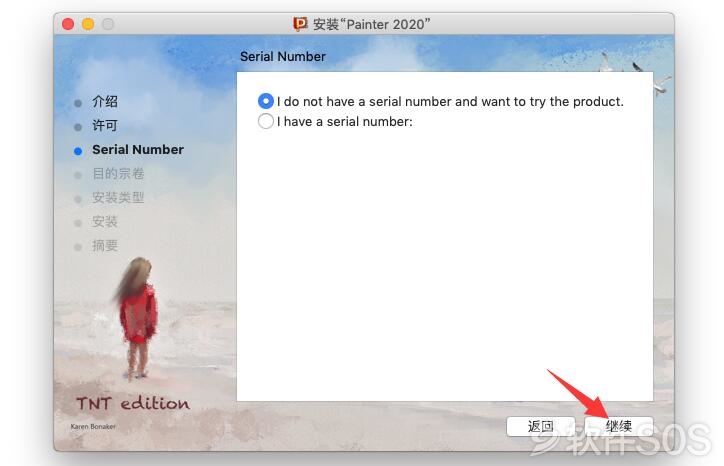Select the 安装类型 step in sidebar
The height and width of the screenshot is (466, 724).
pos(118,198)
